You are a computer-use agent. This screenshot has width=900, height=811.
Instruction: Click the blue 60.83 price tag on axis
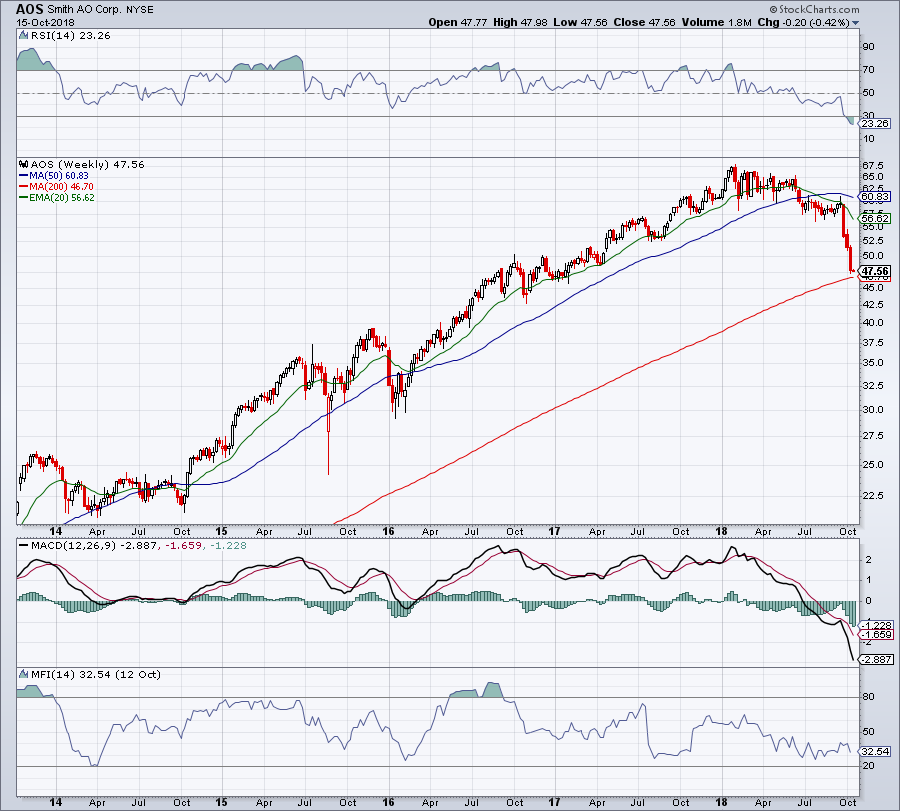coord(875,196)
